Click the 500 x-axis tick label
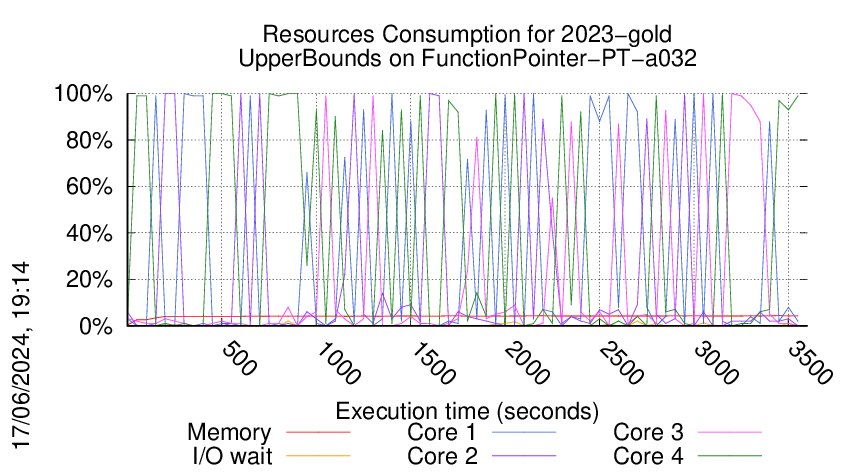850x475 pixels. click(239, 358)
